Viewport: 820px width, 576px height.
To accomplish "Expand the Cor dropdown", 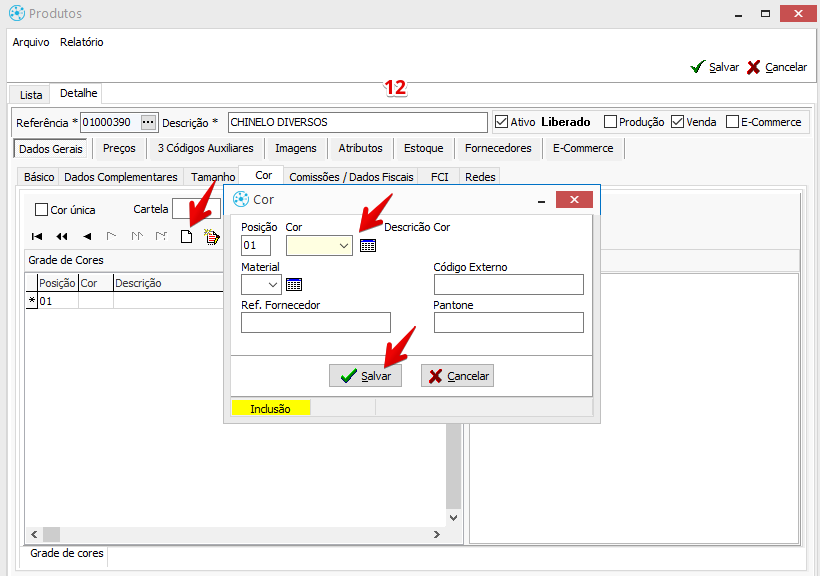I will click(343, 245).
